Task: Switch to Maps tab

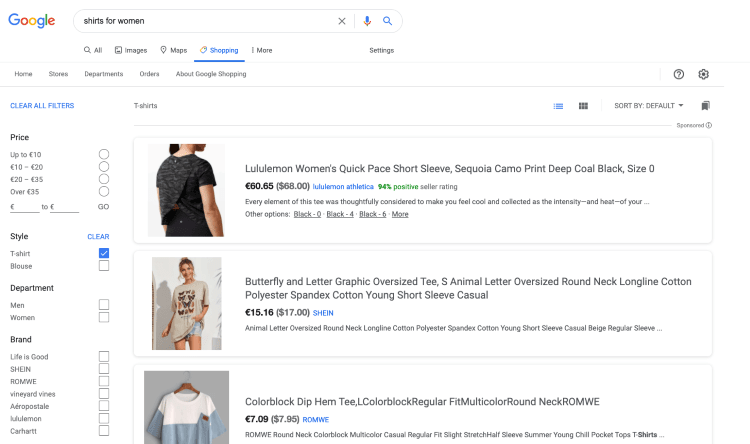Action: 173,50
